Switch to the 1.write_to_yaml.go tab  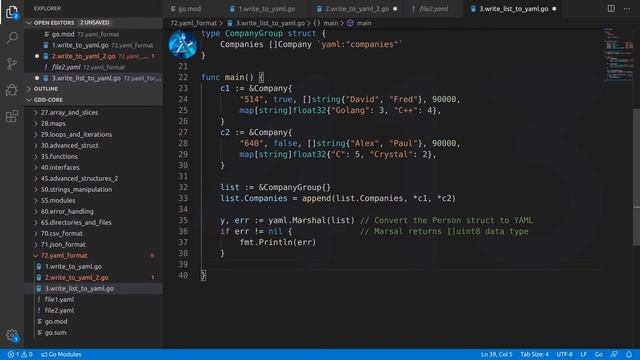267,9
